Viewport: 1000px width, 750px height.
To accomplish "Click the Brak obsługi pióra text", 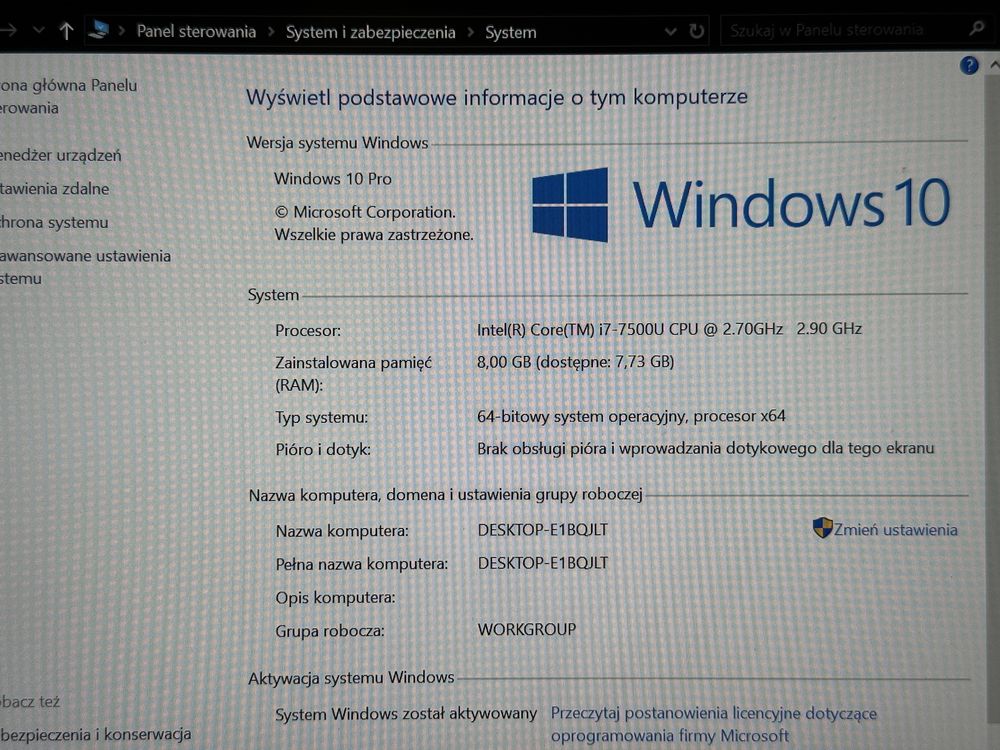I will click(x=705, y=448).
